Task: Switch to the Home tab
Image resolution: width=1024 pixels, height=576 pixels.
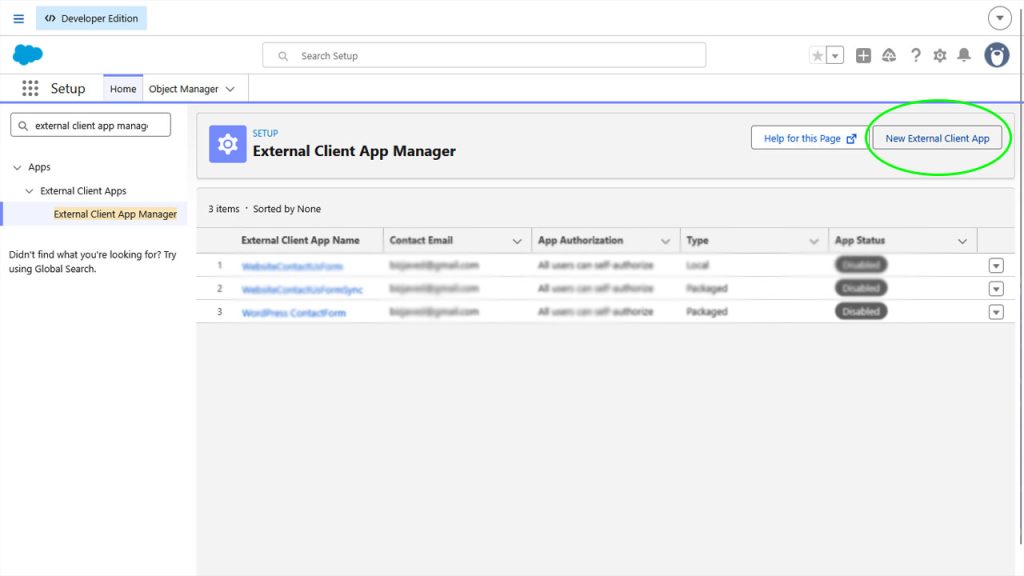Action: coord(123,89)
